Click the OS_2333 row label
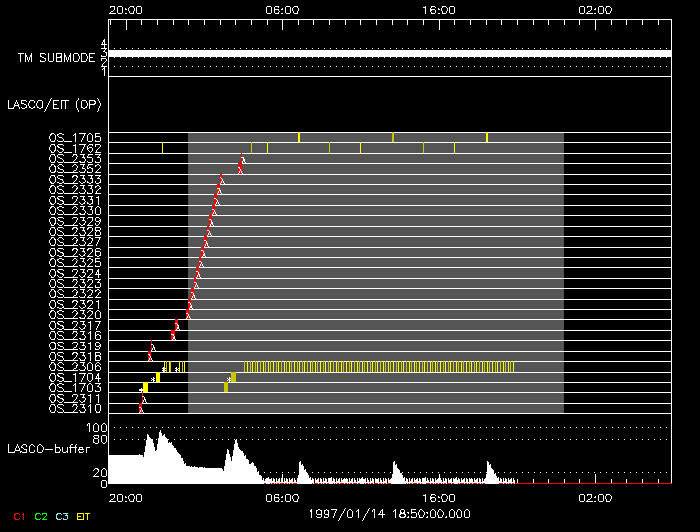Image resolution: width=700 pixels, height=532 pixels. [75, 179]
